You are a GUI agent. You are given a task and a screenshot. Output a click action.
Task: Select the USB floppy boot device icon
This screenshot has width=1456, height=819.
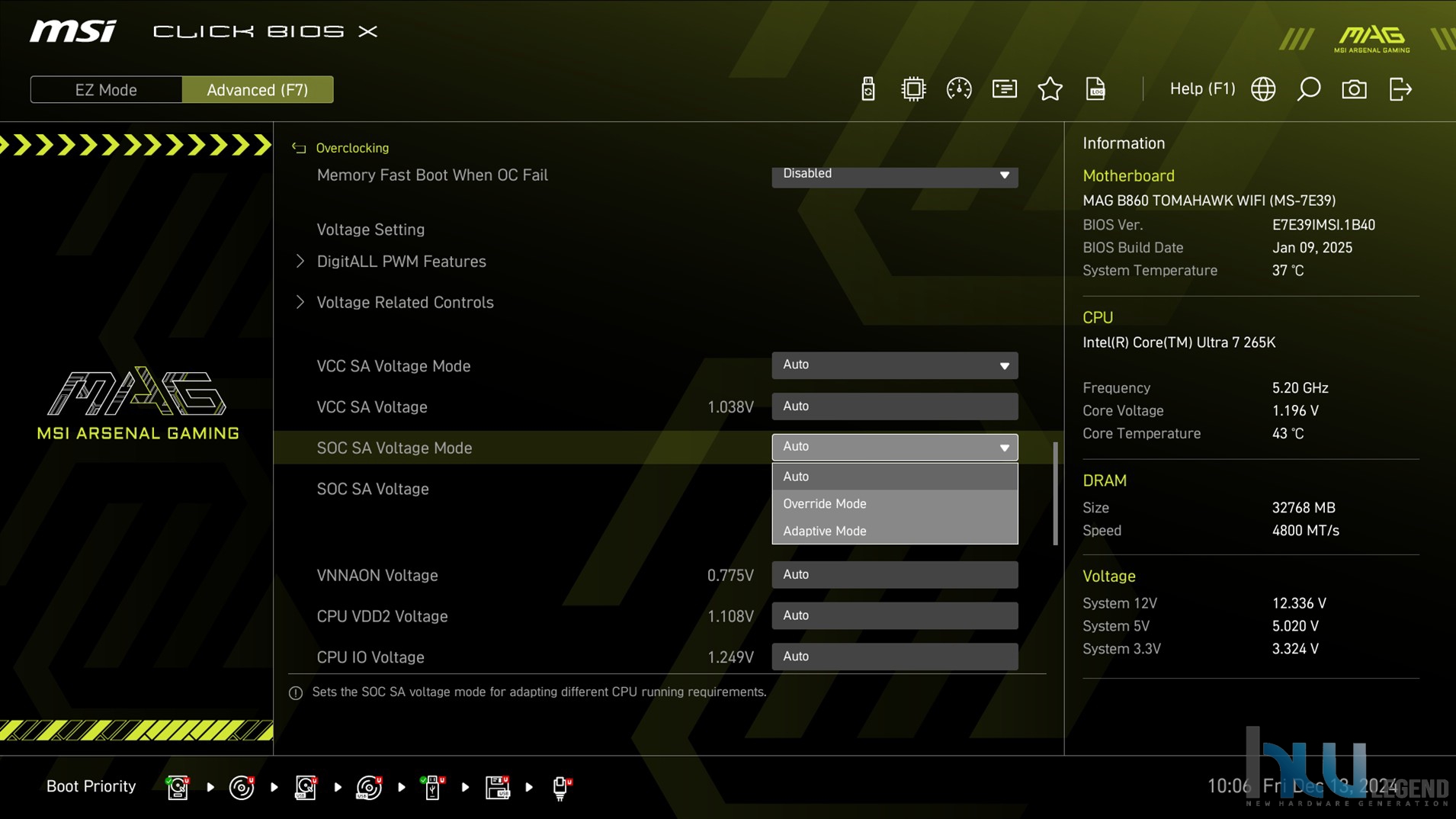pyautogui.click(x=497, y=787)
